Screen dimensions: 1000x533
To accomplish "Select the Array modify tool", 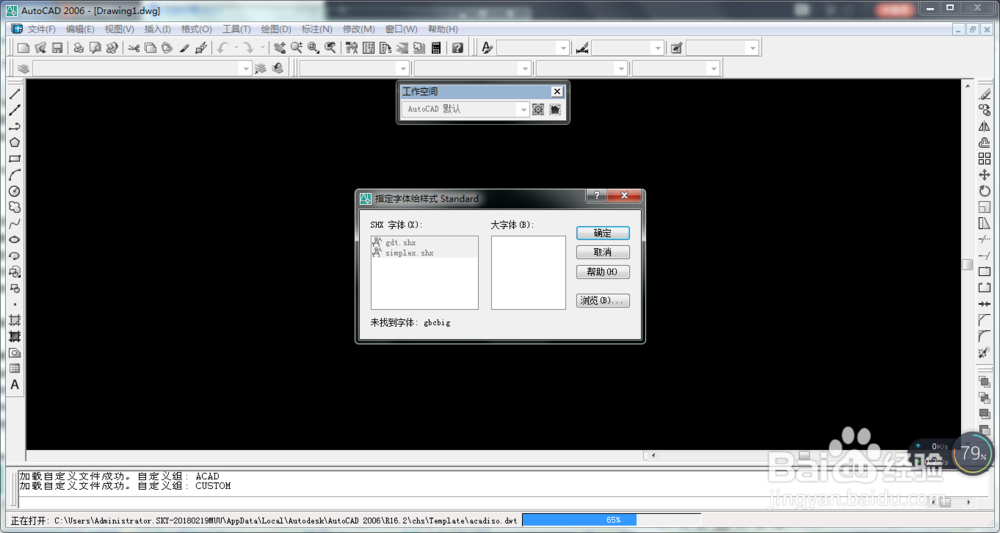I will pos(985,159).
